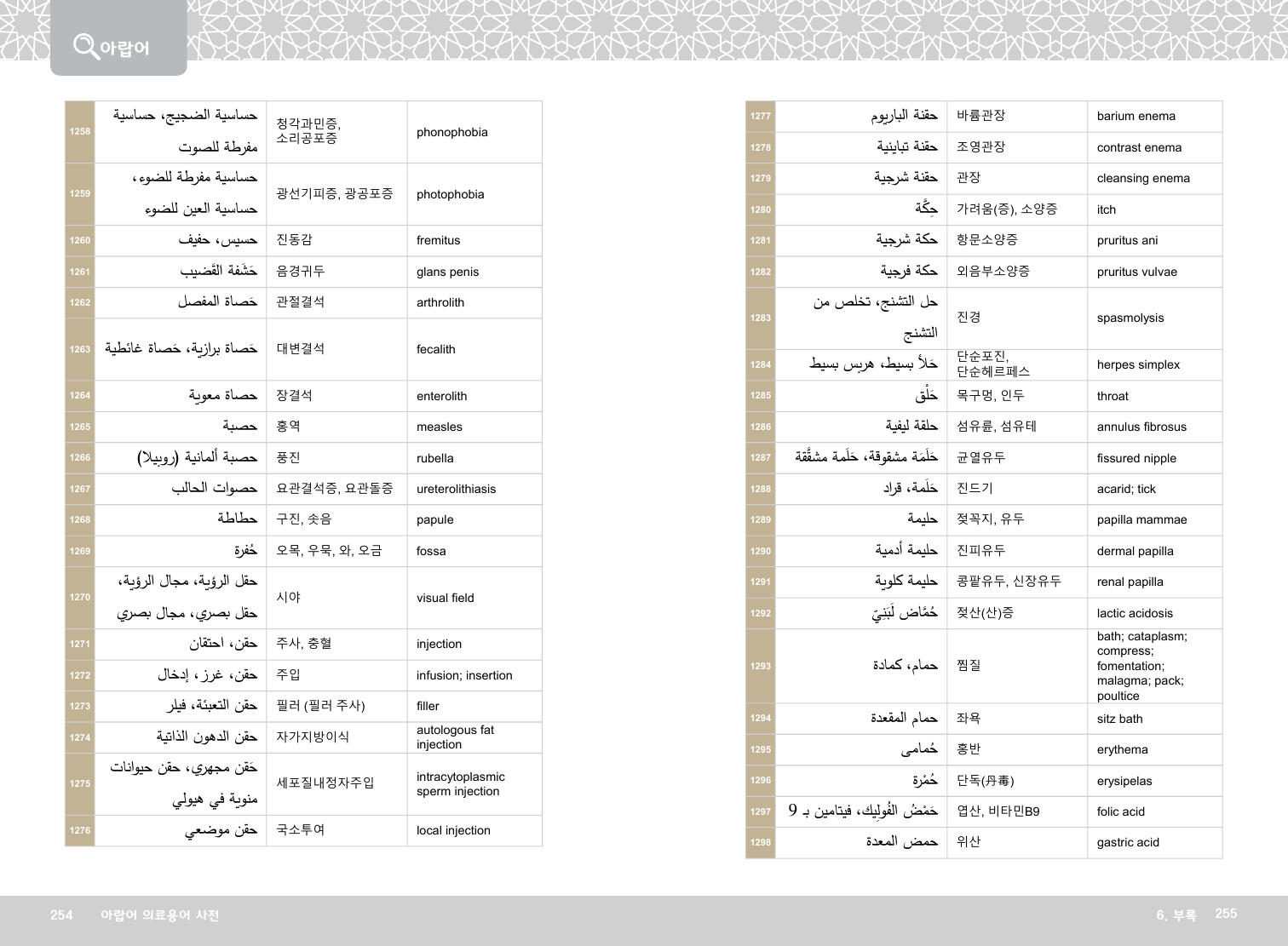Select entry number 1283

click(x=760, y=318)
